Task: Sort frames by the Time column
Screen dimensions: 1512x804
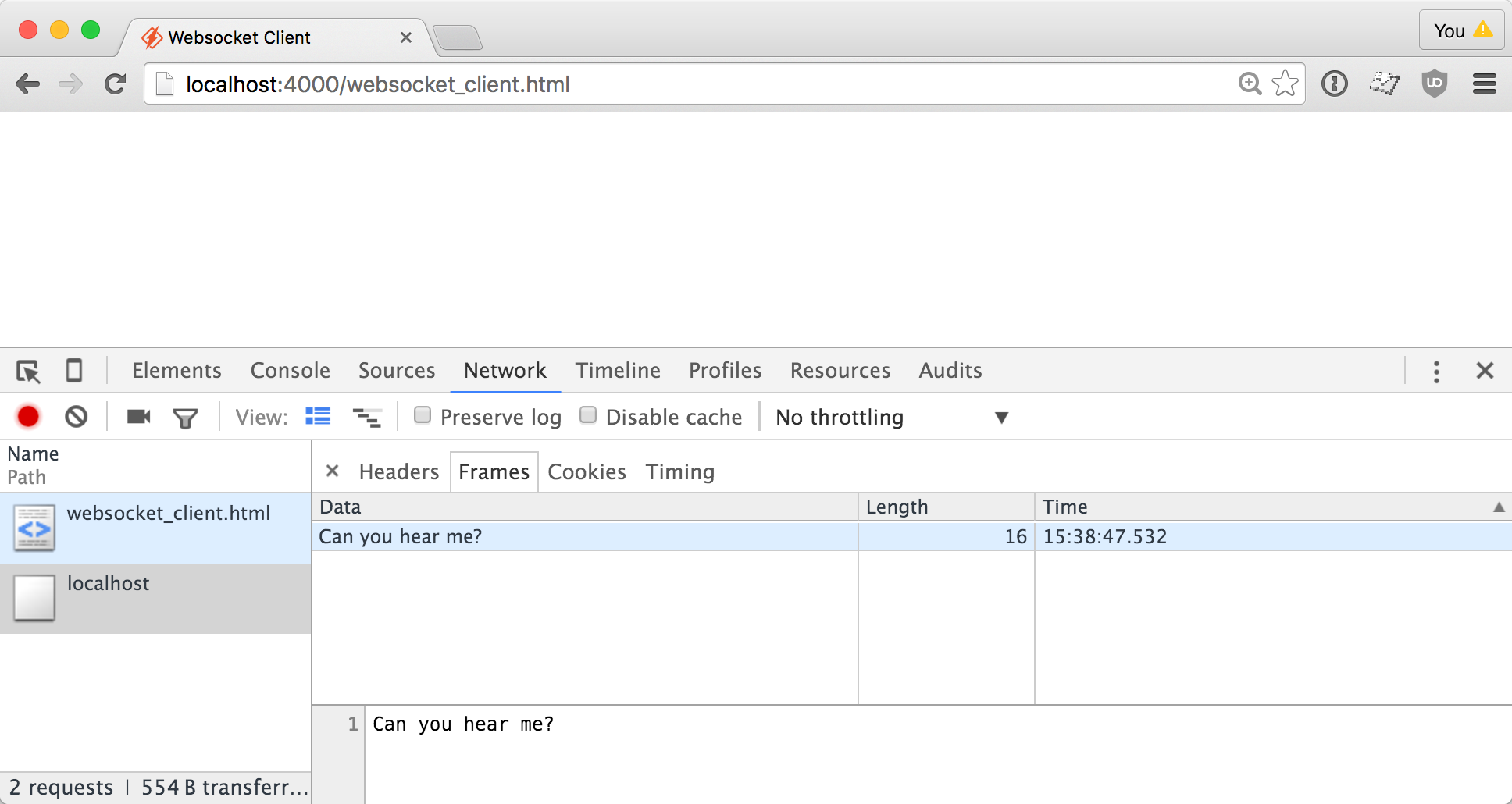Action: (1066, 507)
